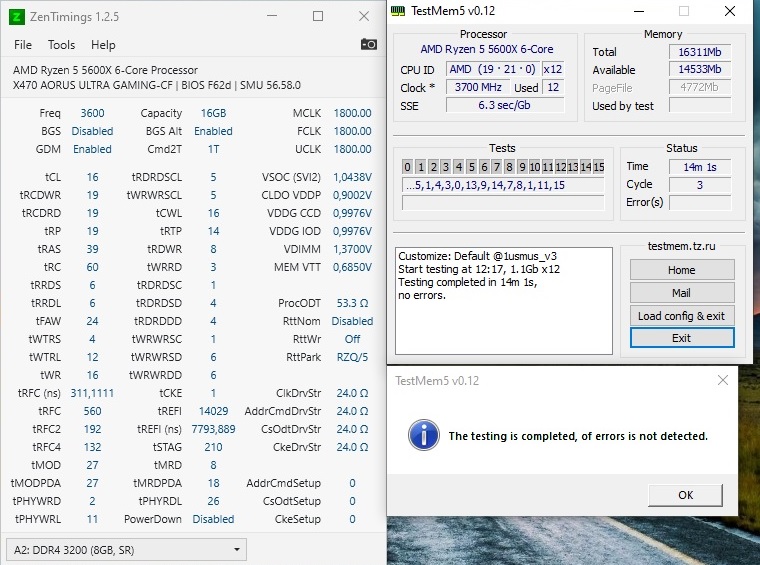The width and height of the screenshot is (760, 565).
Task: Click the x12 thread count field
Action: click(553, 69)
